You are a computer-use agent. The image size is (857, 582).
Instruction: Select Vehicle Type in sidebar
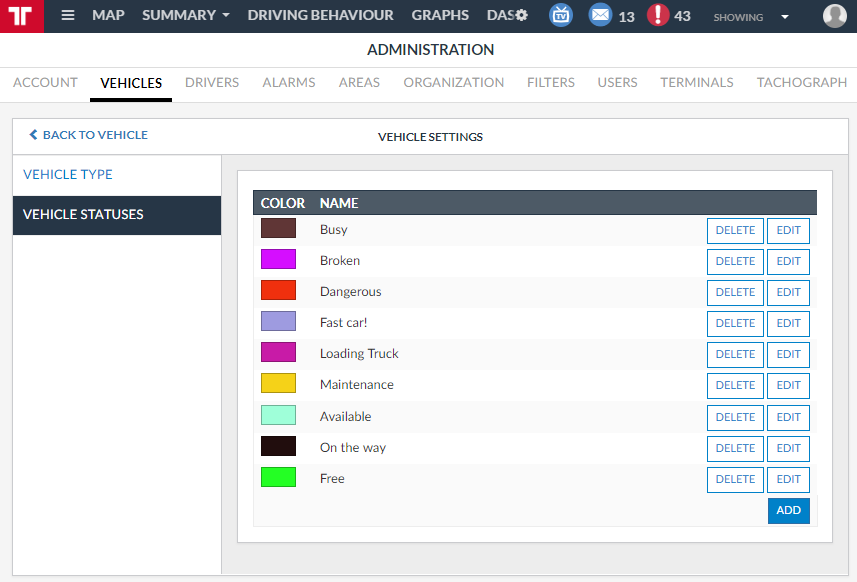pos(68,175)
